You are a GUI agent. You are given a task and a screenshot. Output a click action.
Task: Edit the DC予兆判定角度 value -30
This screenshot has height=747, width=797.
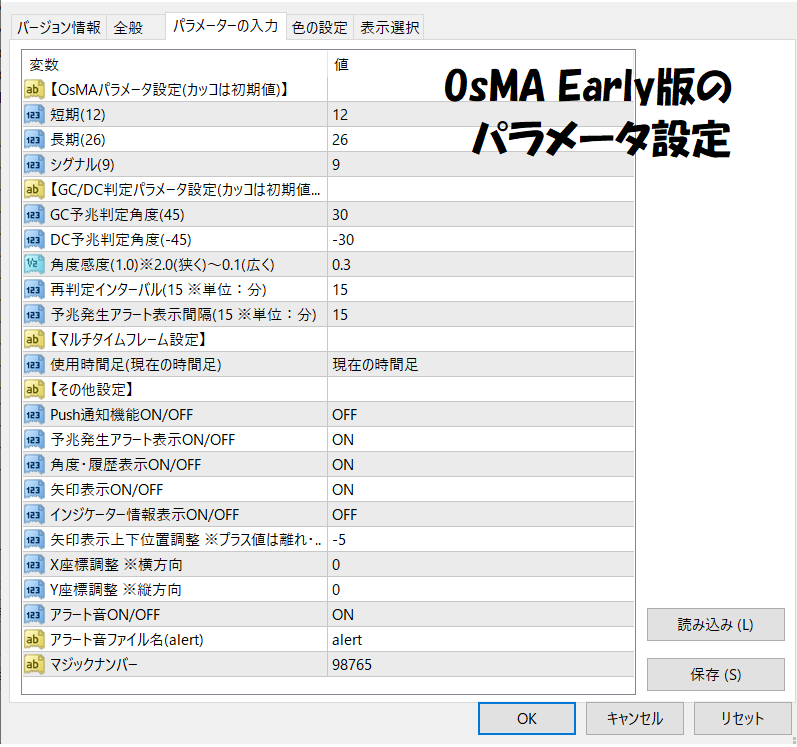tap(481, 240)
